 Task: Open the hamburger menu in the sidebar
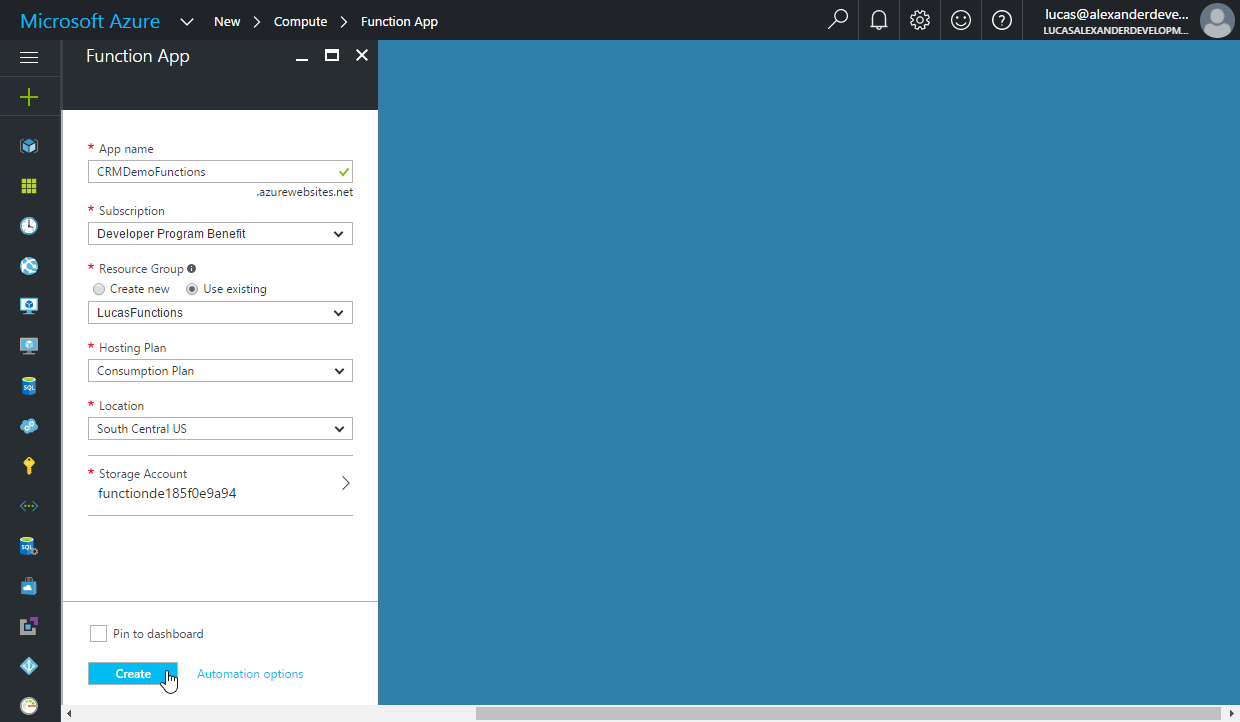click(x=29, y=58)
